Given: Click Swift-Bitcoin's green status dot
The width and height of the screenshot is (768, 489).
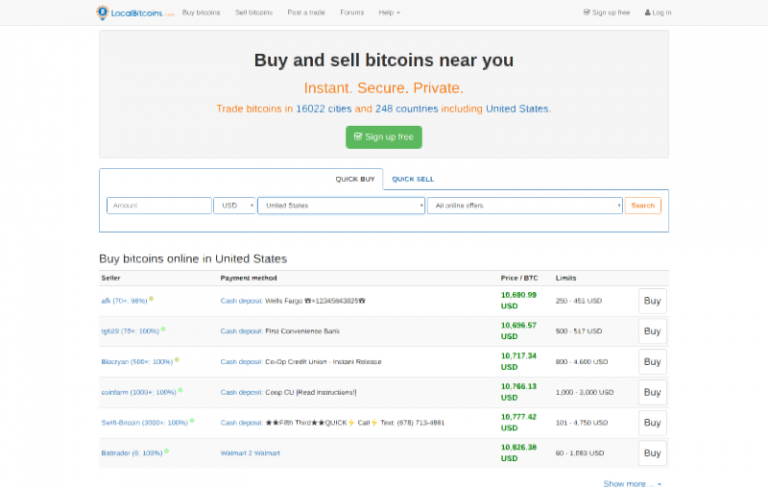Looking at the screenshot, I should (192, 421).
